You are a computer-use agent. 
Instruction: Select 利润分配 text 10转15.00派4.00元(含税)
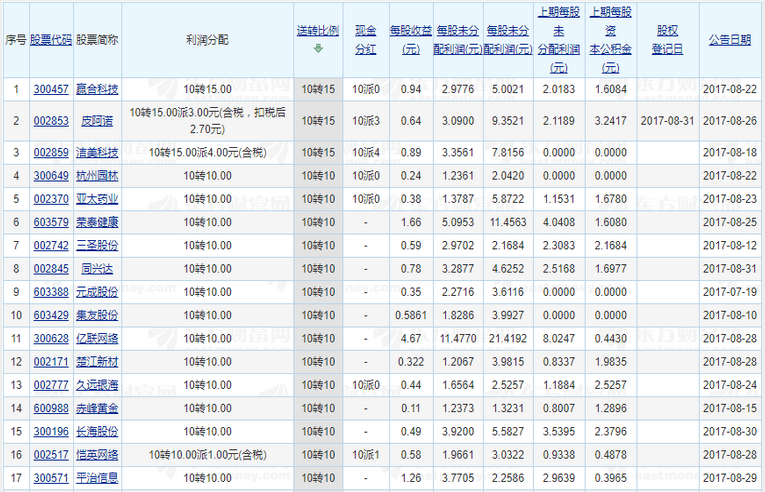[207, 153]
